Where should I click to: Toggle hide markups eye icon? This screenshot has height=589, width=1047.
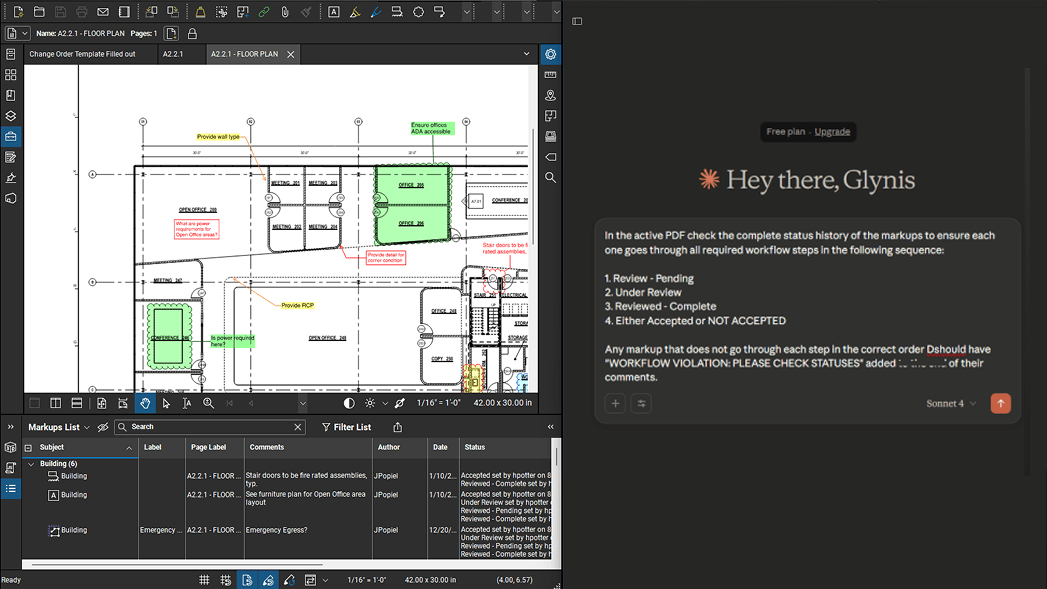(102, 427)
